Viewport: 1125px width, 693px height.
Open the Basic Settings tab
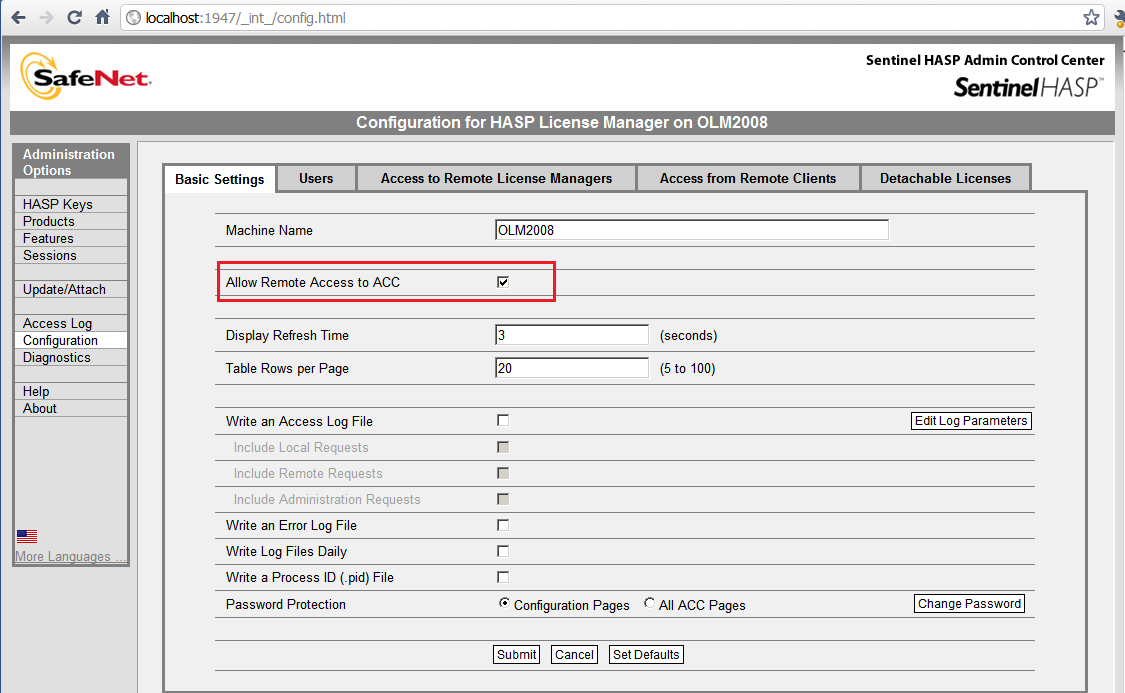(220, 179)
